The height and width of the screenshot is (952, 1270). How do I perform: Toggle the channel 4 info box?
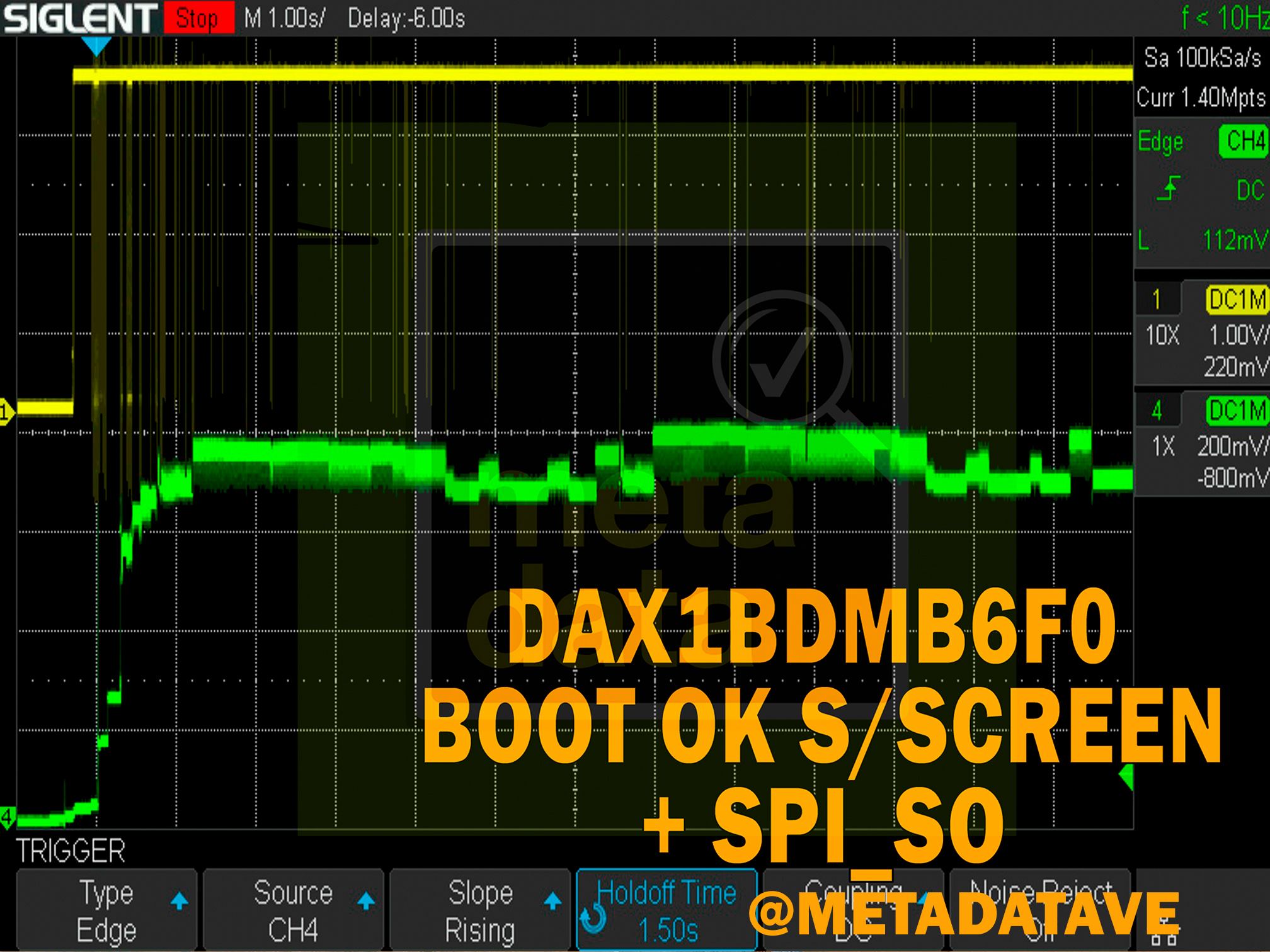coord(1202,444)
